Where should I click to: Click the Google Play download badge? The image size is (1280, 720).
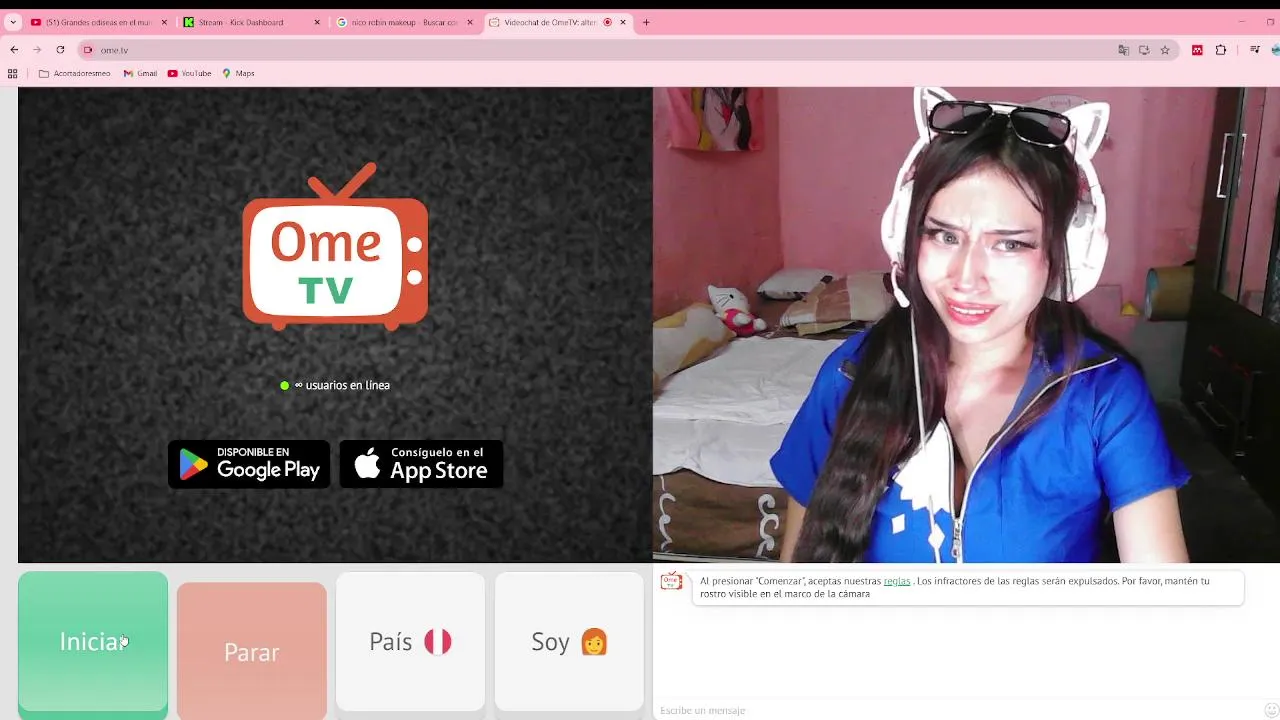tap(249, 464)
